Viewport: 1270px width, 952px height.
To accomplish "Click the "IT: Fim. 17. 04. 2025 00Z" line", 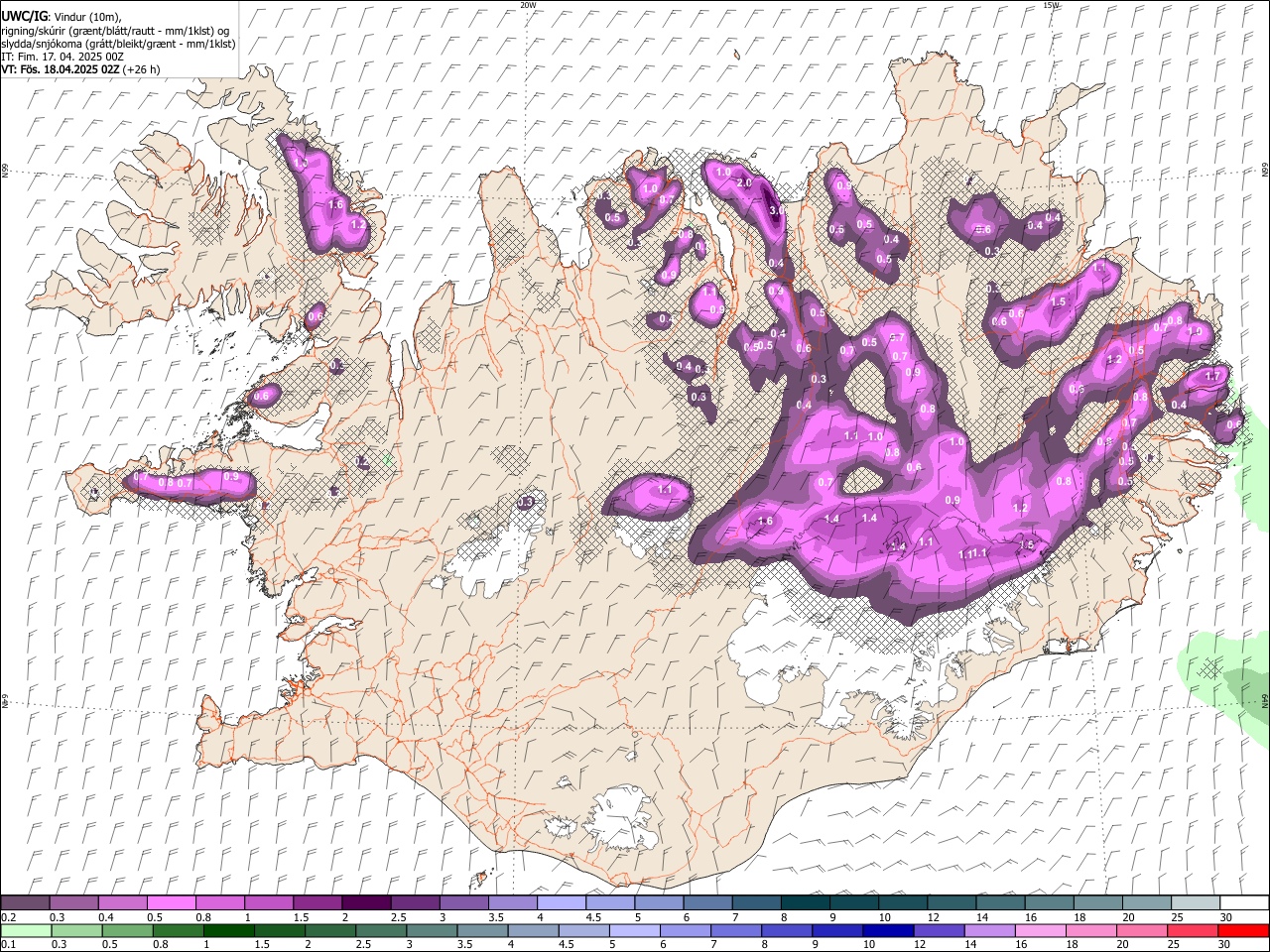I will point(63,57).
